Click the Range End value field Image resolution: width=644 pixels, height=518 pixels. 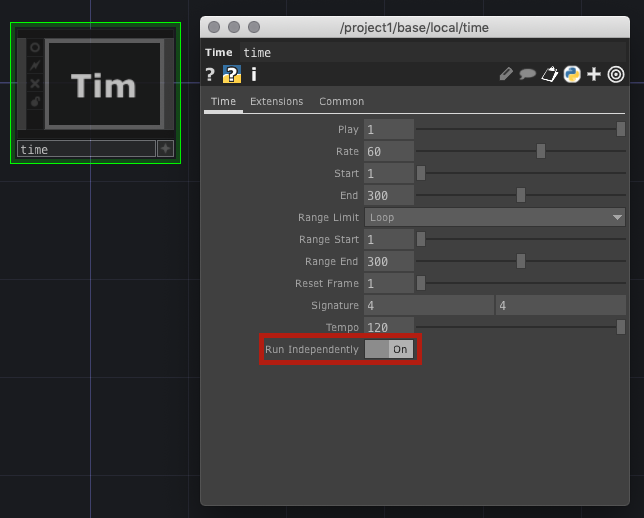(389, 261)
